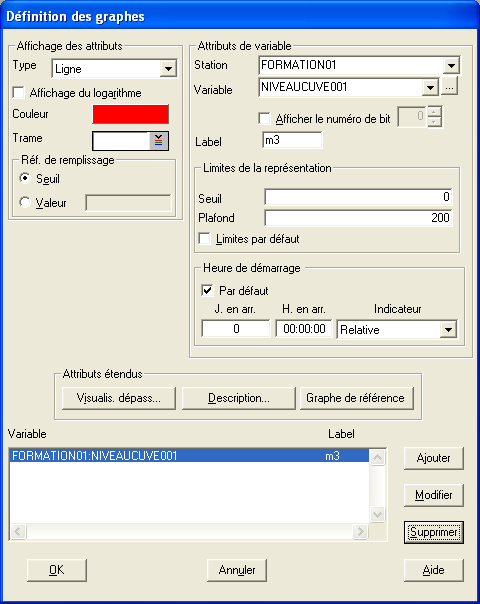The image size is (480, 604).
Task: Select FORMATION01:NIVEAUCUVE001 list entry
Action: click(189, 456)
